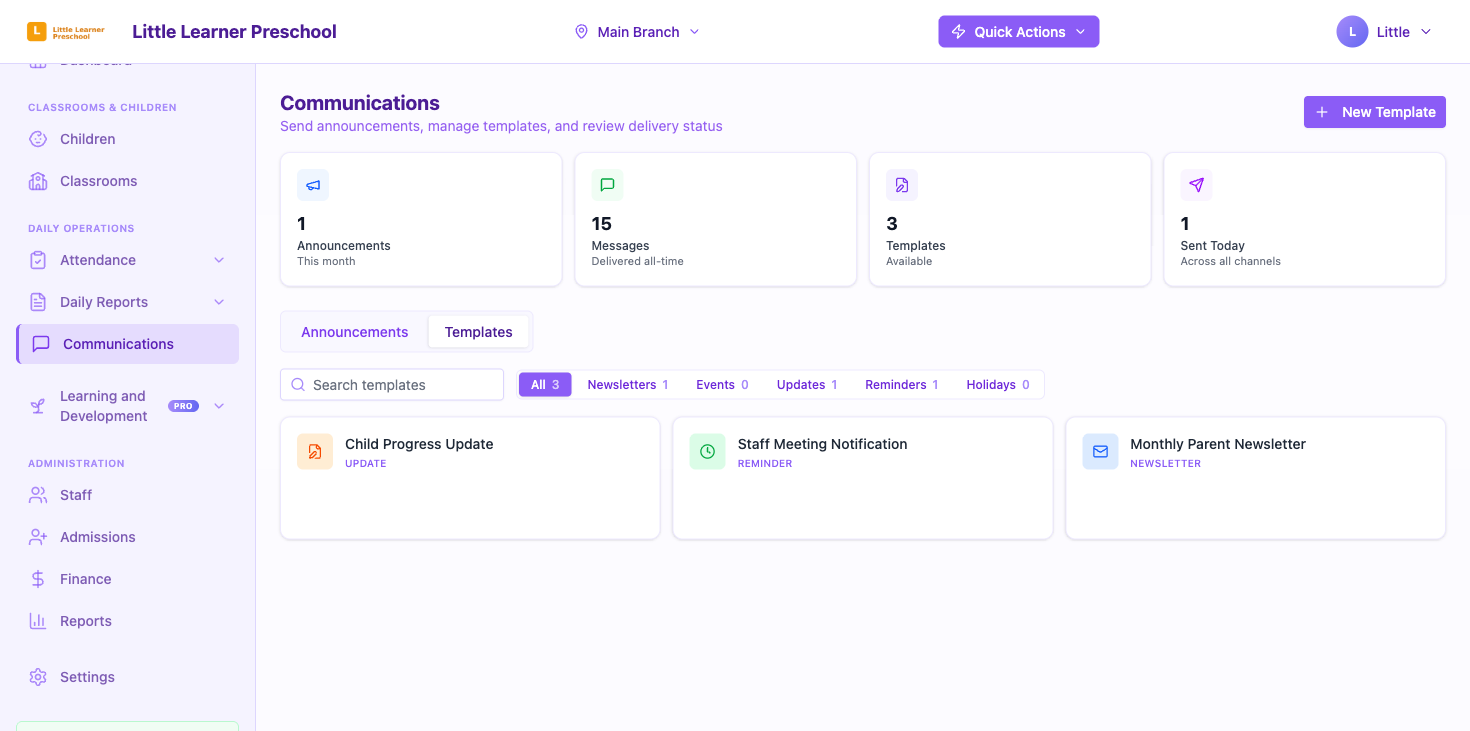Image resolution: width=1470 pixels, height=731 pixels.
Task: Open the Staff Meeting Notification template card
Action: tap(863, 478)
